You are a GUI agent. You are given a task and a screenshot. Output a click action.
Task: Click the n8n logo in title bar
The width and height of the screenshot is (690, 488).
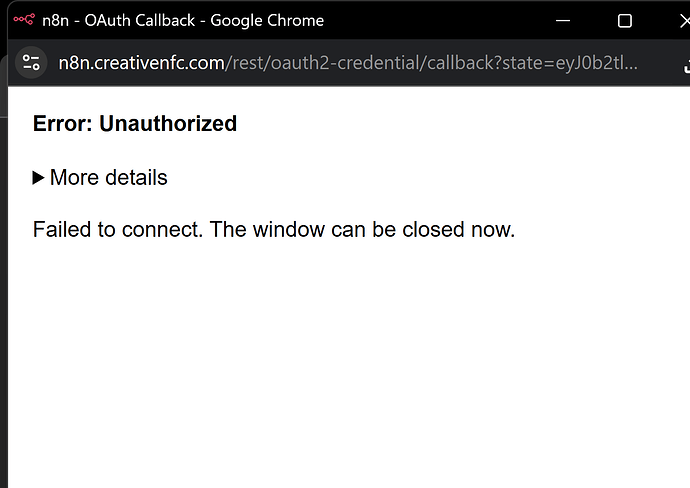pyautogui.click(x=24, y=19)
